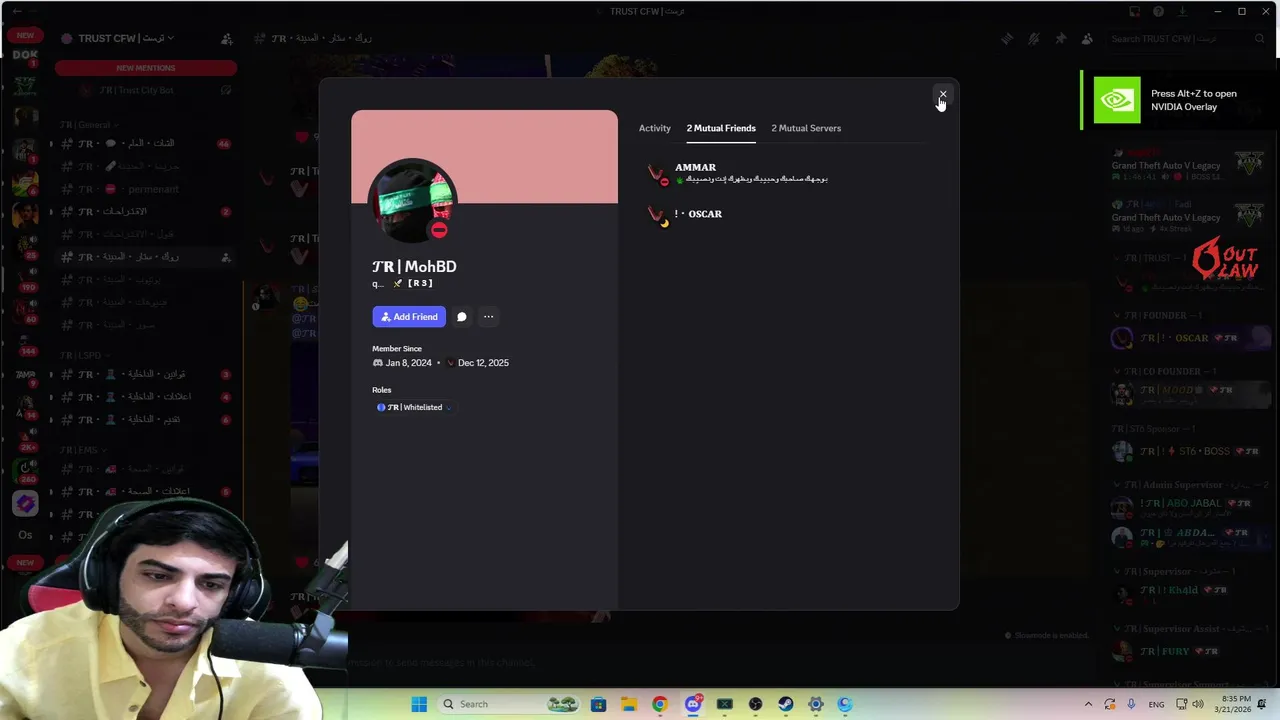
Task: Open OBS Studio from taskbar
Action: pyautogui.click(x=755, y=704)
